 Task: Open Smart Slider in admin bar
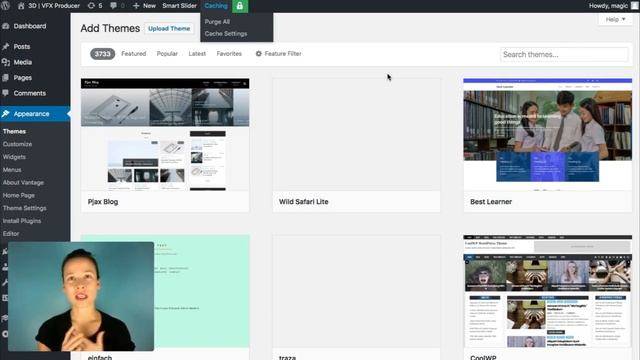[179, 6]
